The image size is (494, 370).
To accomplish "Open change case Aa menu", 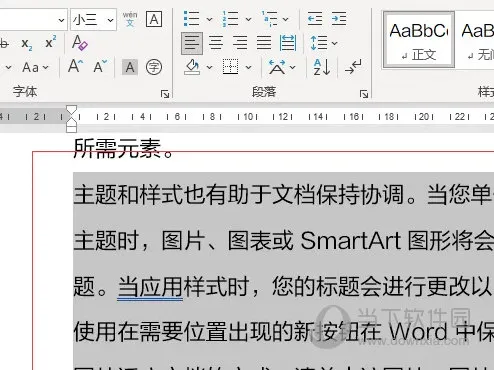I will click(35, 68).
